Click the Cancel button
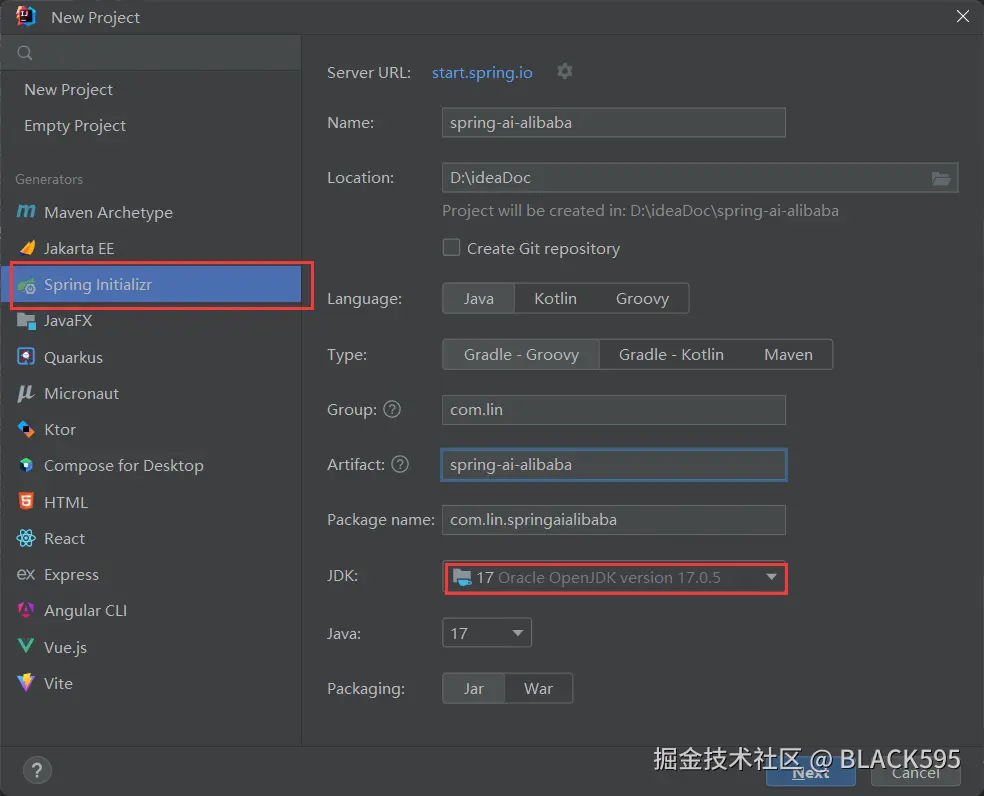Viewport: 984px width, 796px height. [x=916, y=773]
